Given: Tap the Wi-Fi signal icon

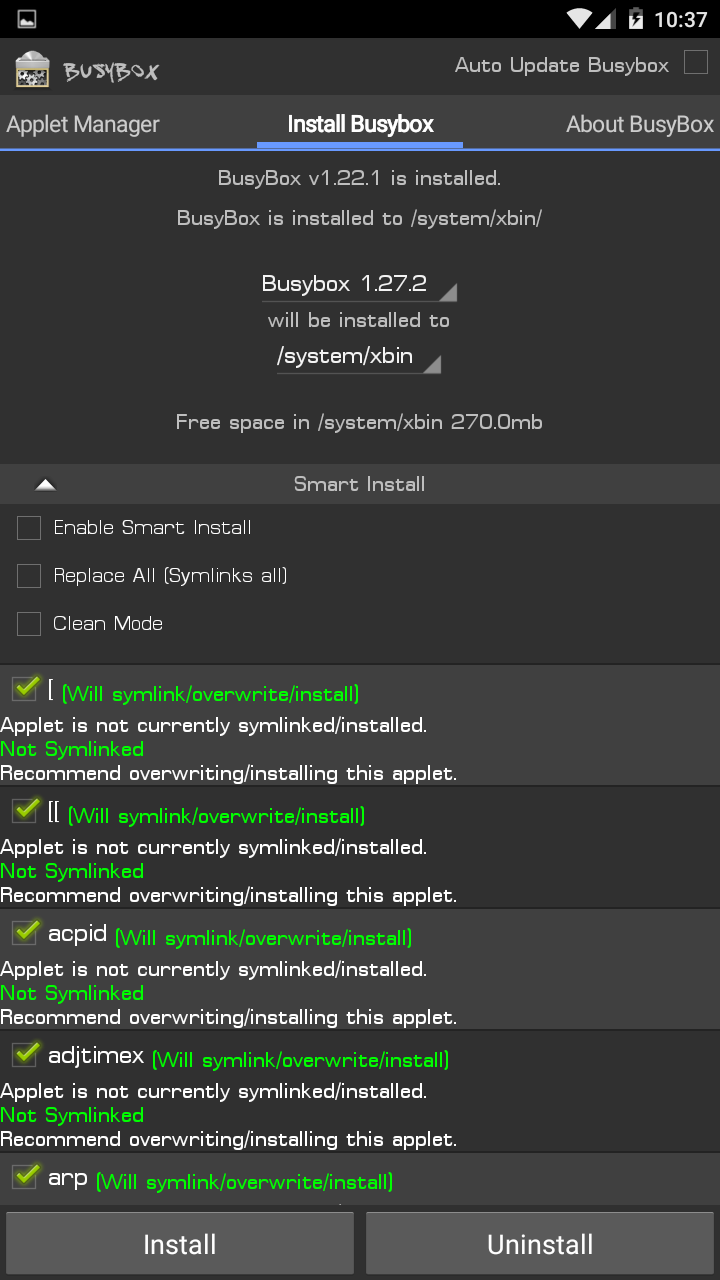Looking at the screenshot, I should pos(580,19).
